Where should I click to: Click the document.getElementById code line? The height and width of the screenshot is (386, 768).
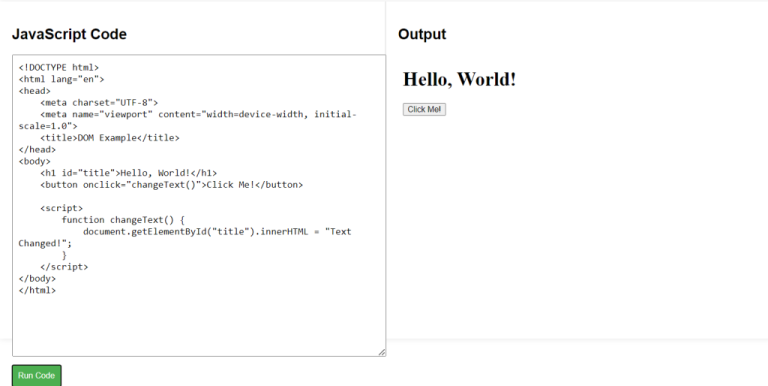tap(217, 232)
